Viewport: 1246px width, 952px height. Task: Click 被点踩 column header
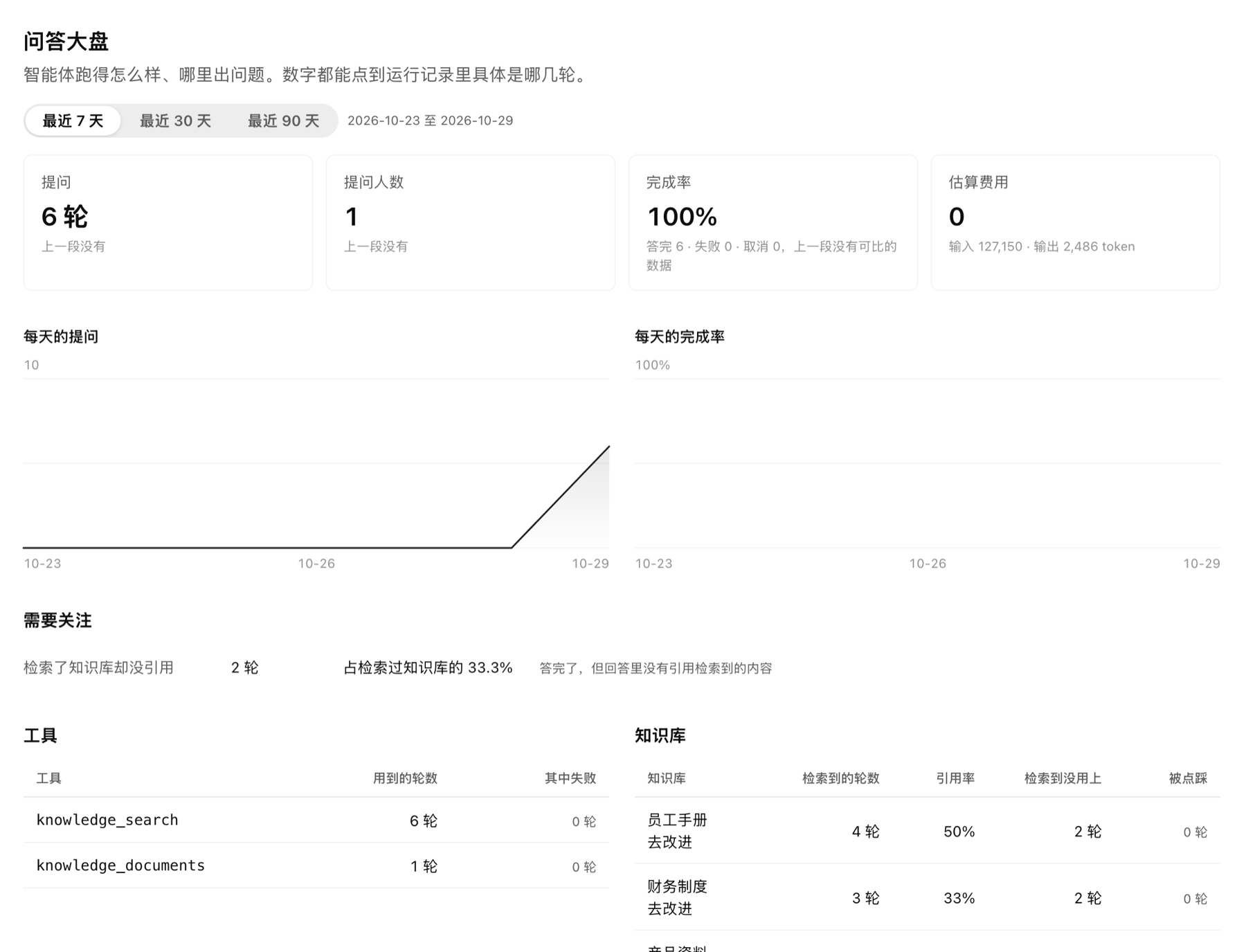coord(1188,778)
